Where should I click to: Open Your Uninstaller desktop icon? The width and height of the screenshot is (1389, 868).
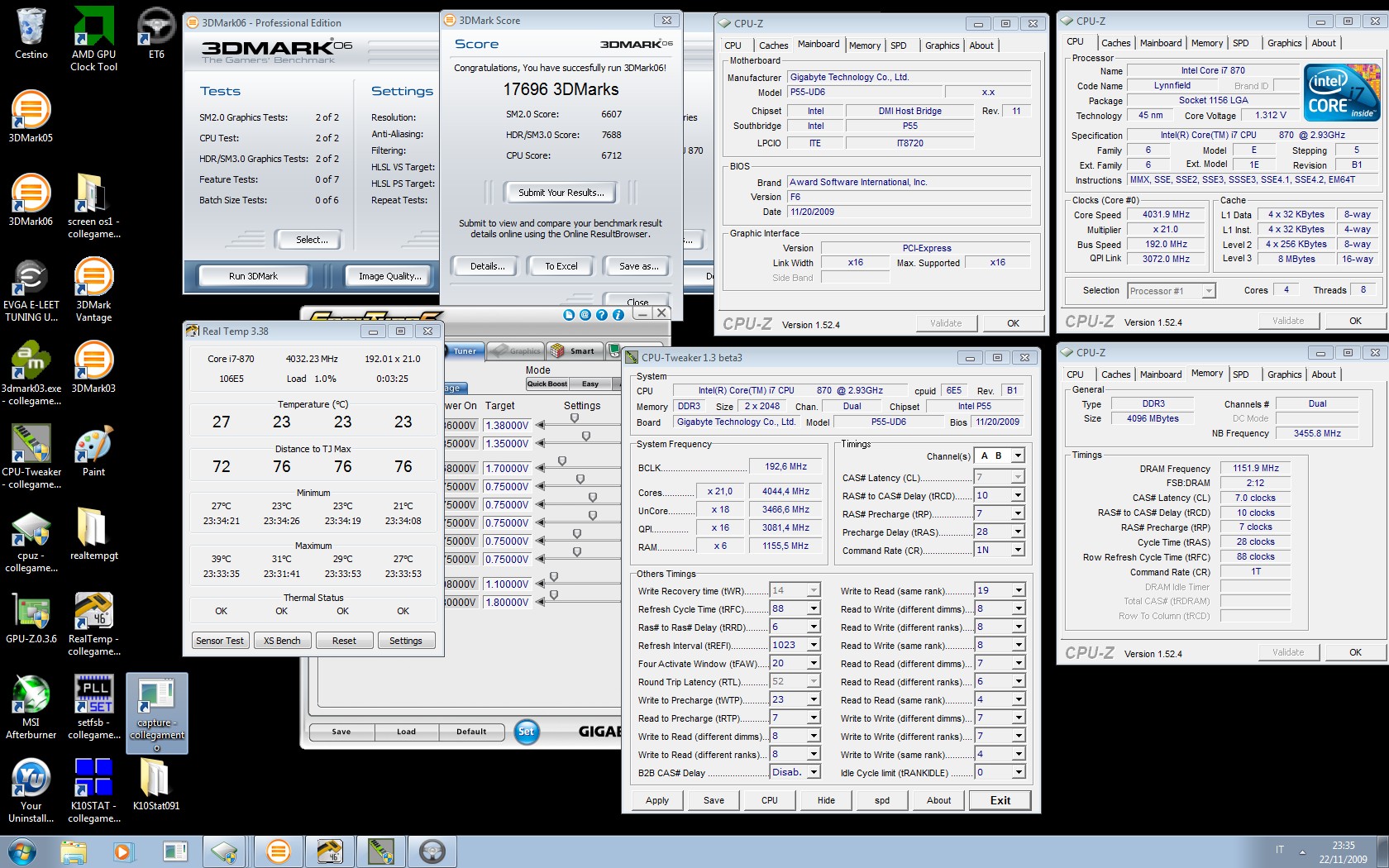[31, 791]
